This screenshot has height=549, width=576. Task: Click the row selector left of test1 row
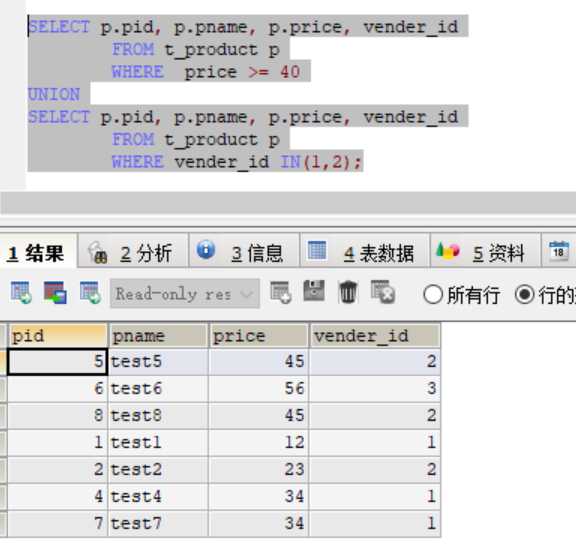3,442
